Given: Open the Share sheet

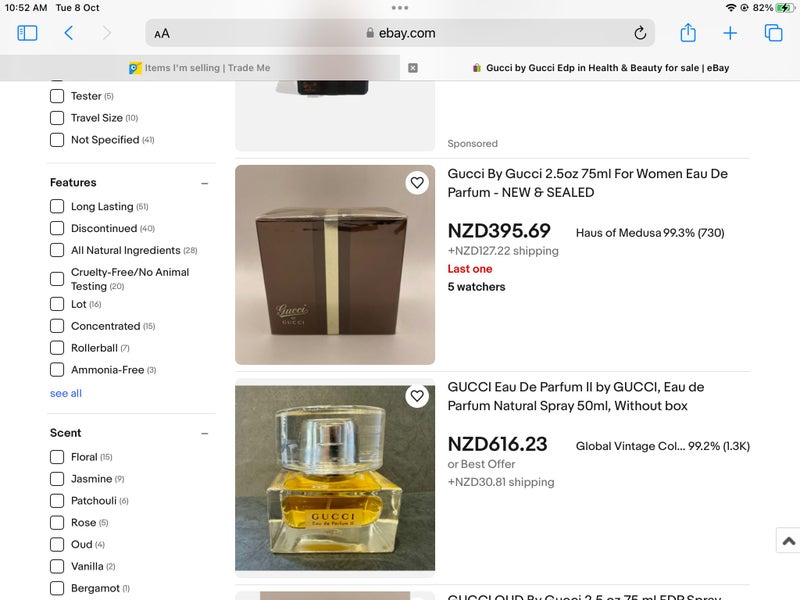Looking at the screenshot, I should (x=688, y=33).
